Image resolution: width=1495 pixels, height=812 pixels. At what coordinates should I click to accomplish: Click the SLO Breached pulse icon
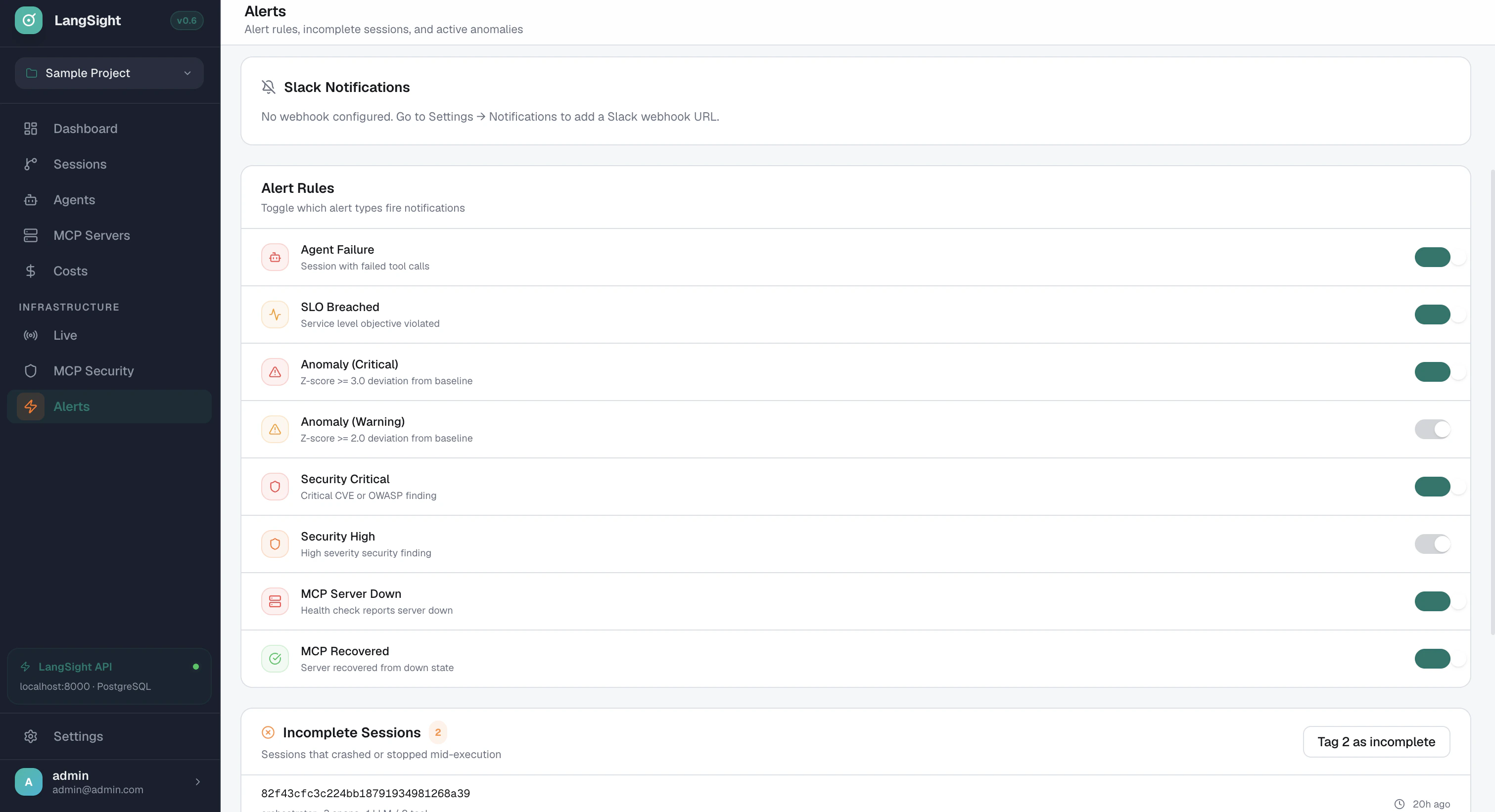pos(275,315)
